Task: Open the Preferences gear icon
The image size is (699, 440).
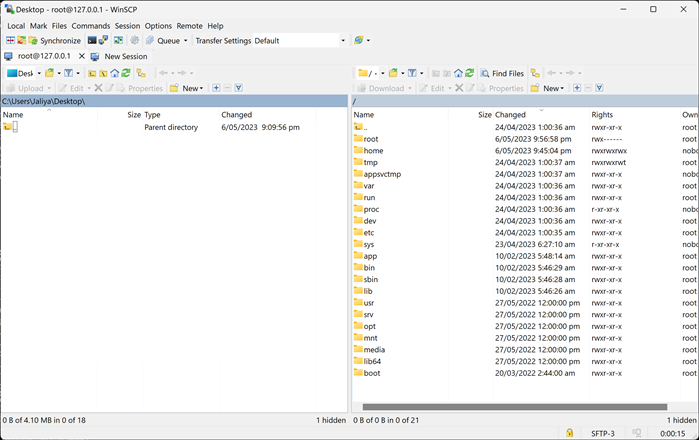Action: click(x=135, y=41)
